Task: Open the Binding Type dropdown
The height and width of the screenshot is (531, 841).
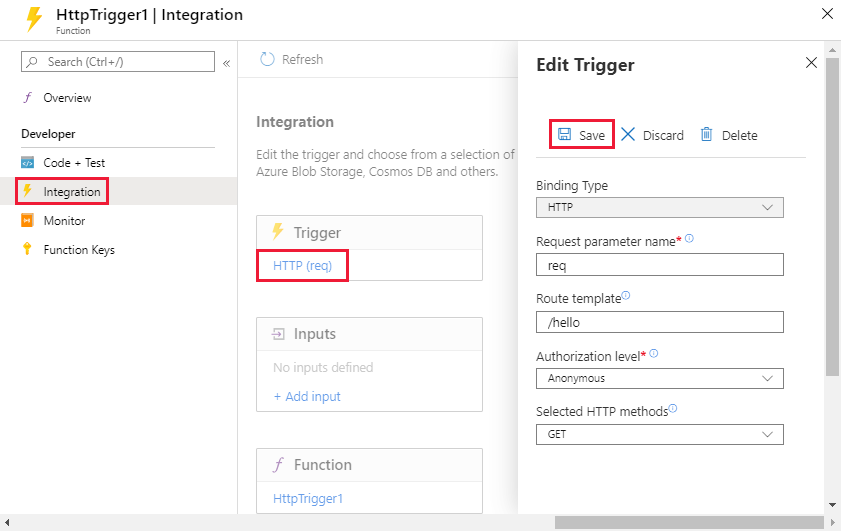Action: pos(660,208)
